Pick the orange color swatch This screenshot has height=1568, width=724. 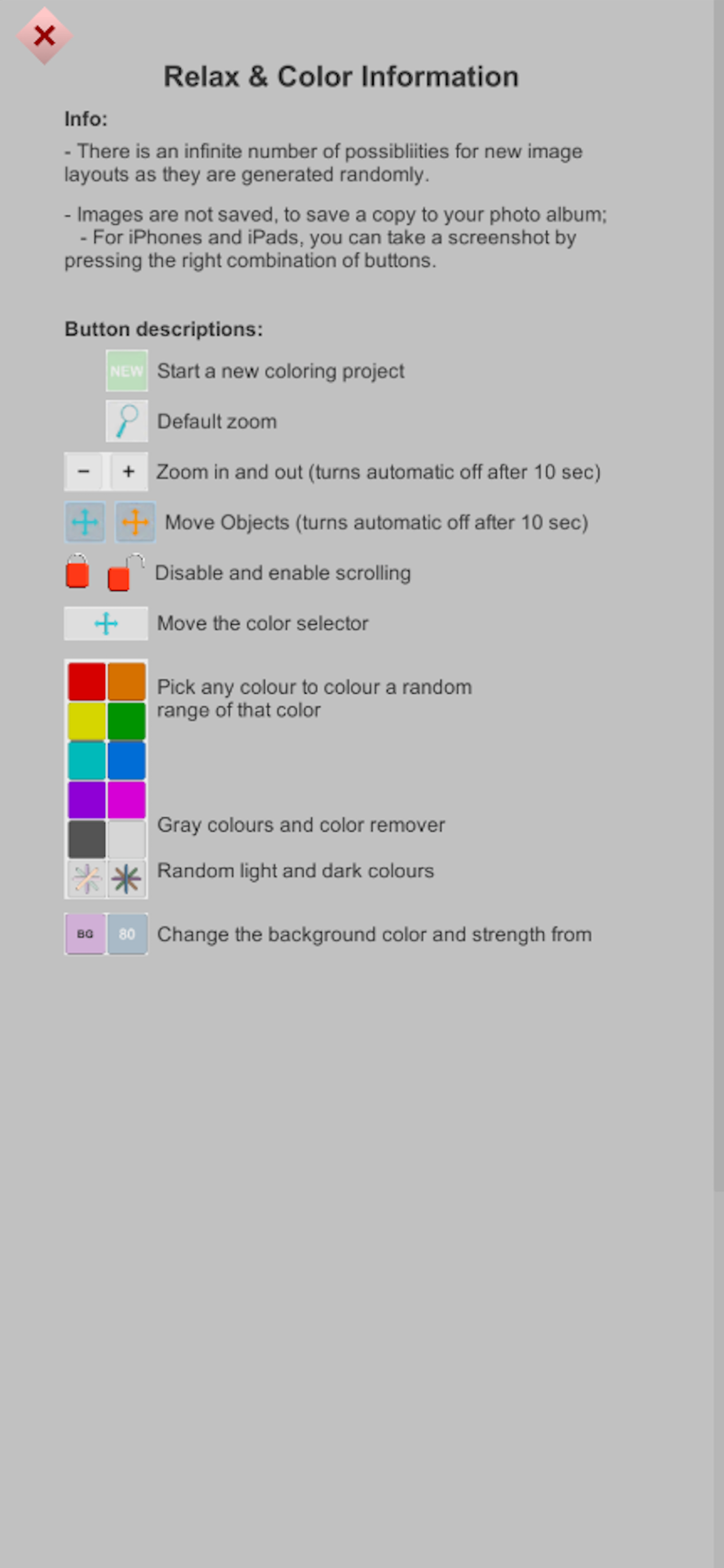coord(126,681)
